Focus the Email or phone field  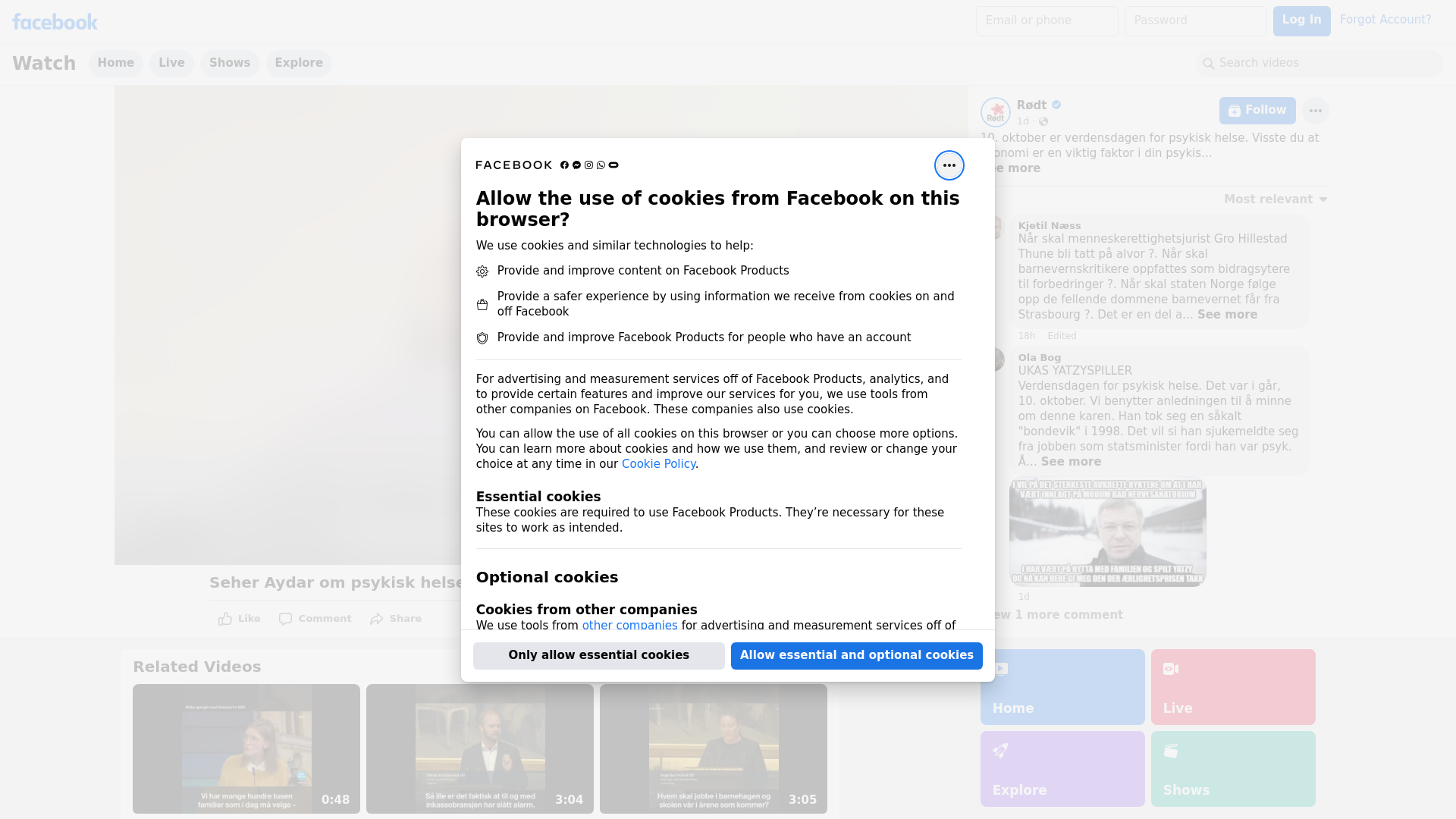tap(1046, 21)
